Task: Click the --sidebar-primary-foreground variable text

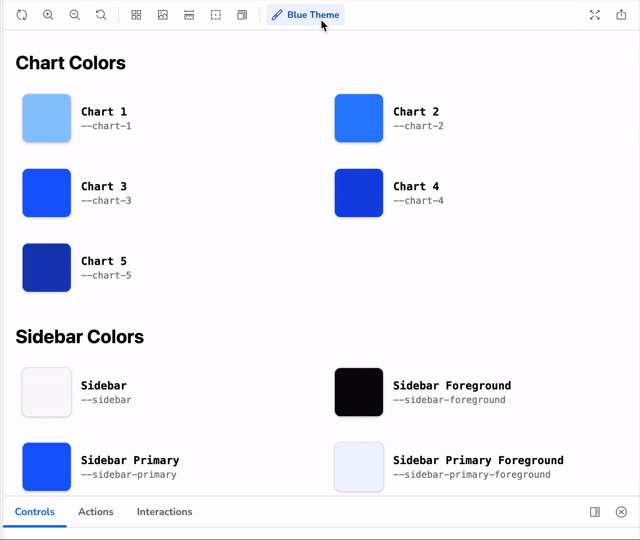Action: [x=472, y=475]
